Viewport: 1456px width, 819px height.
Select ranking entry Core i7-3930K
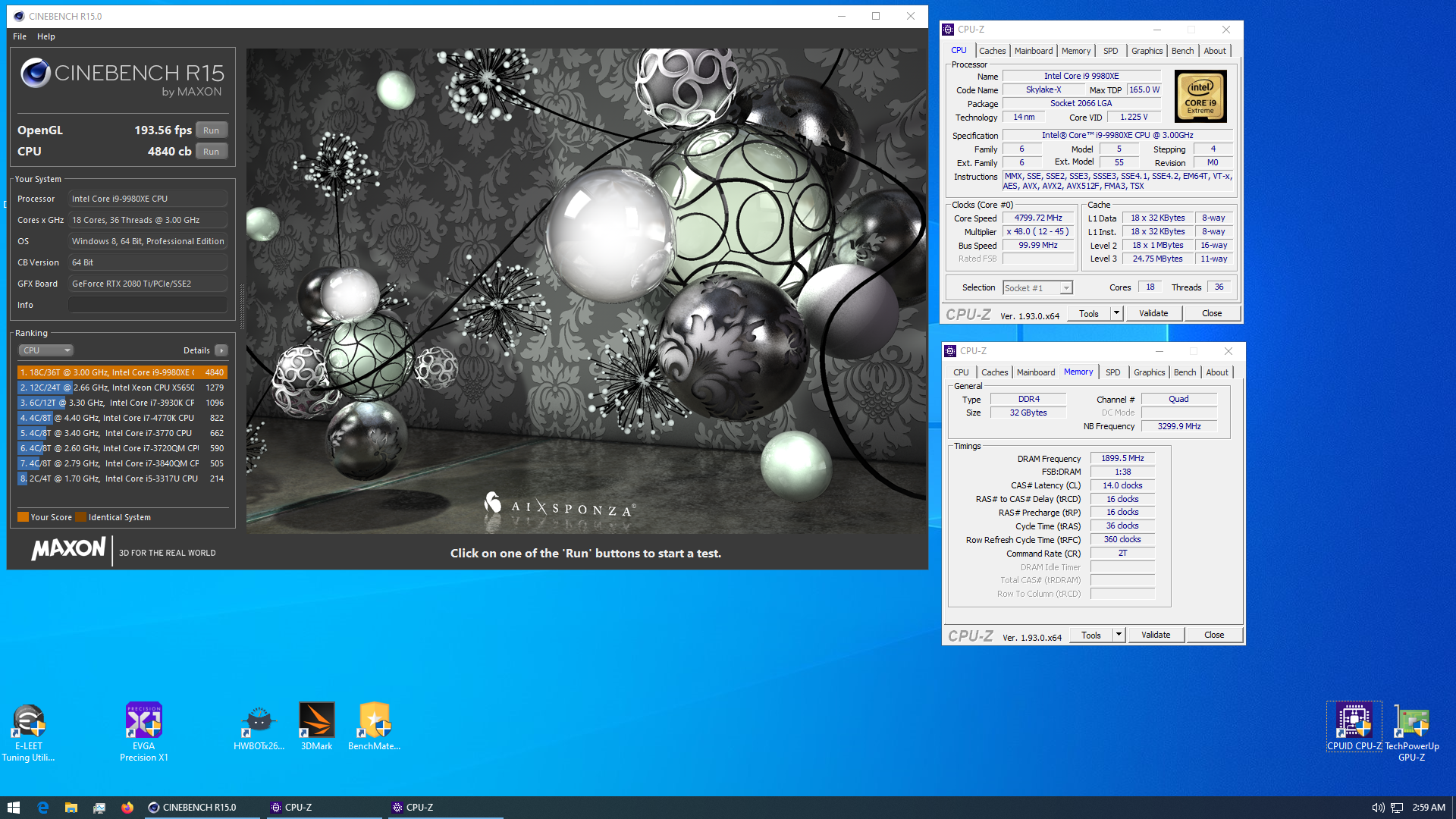(122, 403)
